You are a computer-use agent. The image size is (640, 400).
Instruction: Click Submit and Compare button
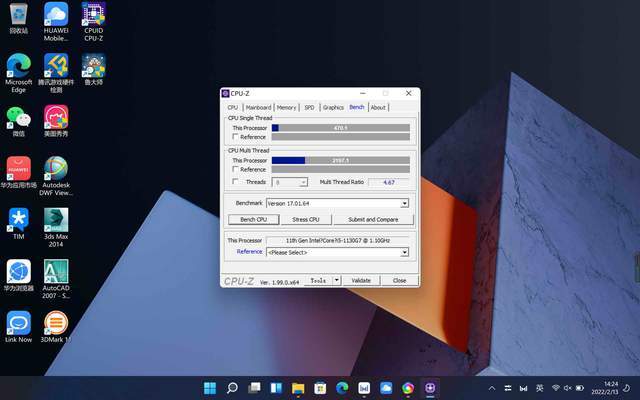tap(373, 220)
